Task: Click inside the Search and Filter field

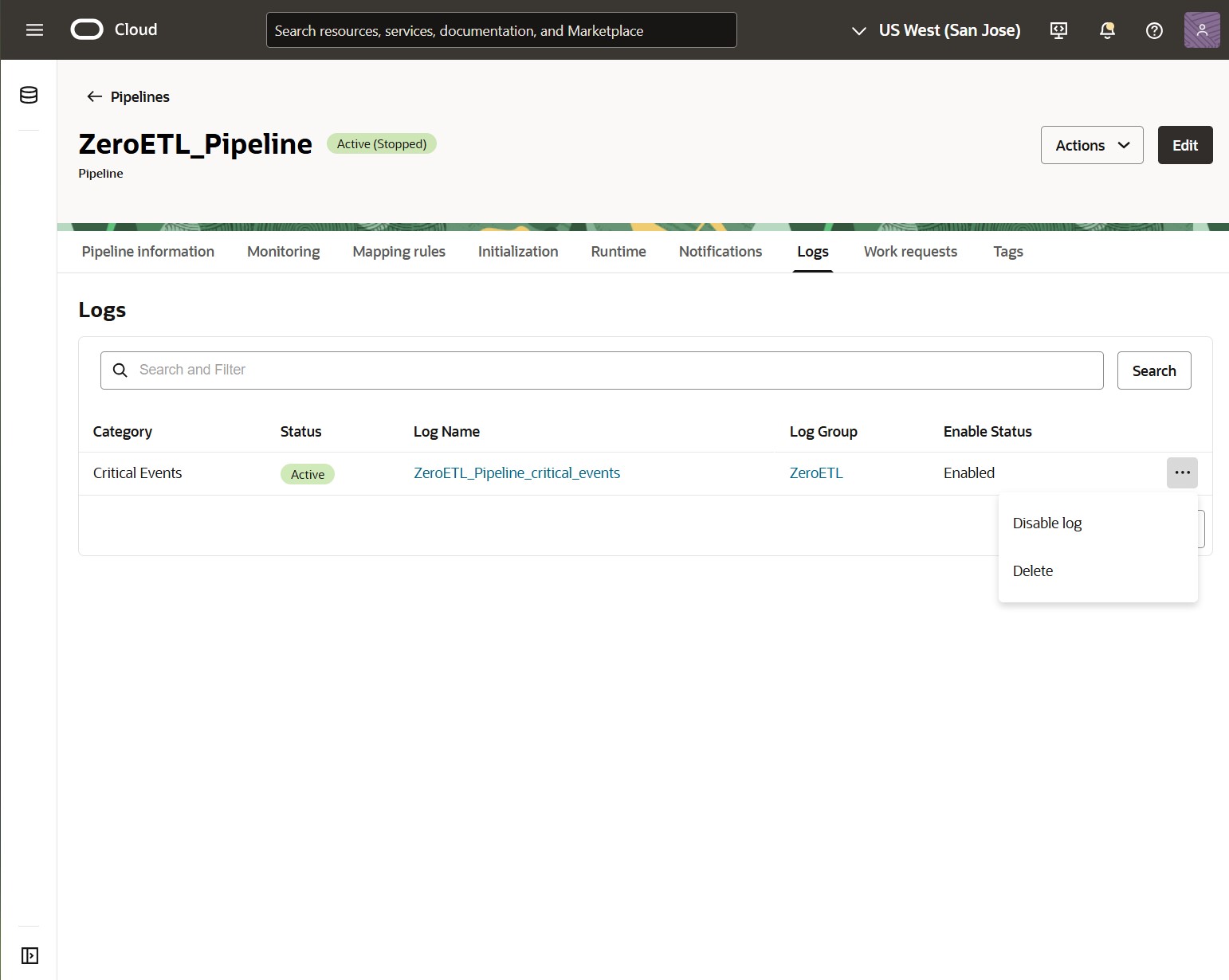Action: pos(558,370)
